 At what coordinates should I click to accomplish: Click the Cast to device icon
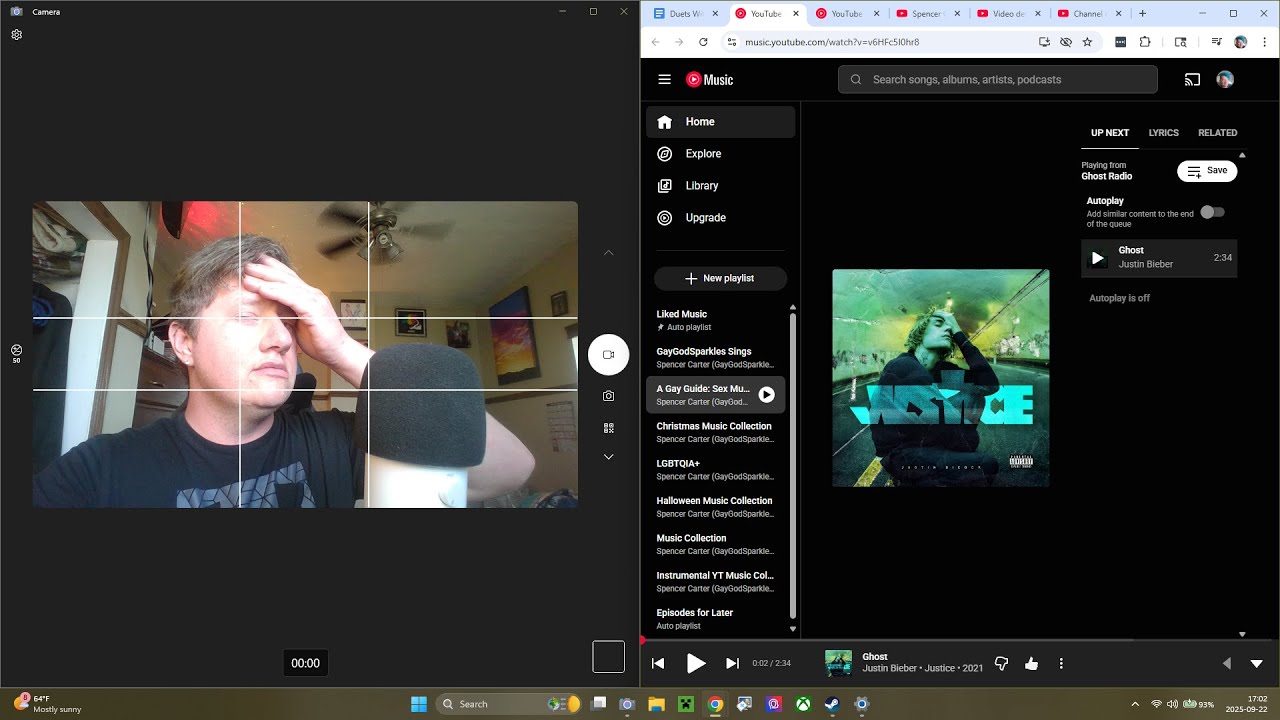pyautogui.click(x=1192, y=79)
